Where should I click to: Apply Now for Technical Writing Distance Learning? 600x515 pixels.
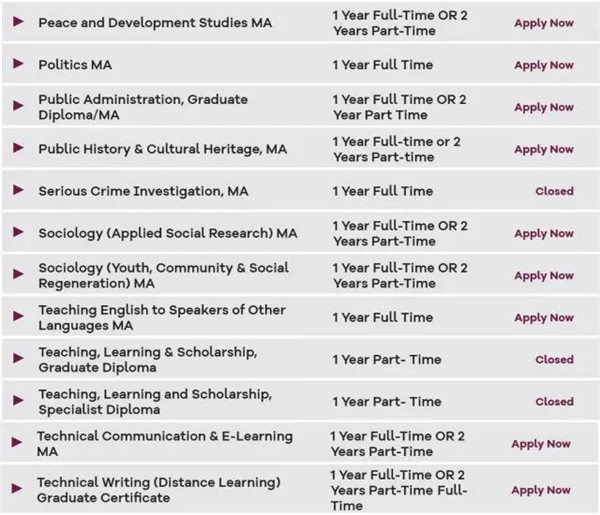coord(540,490)
